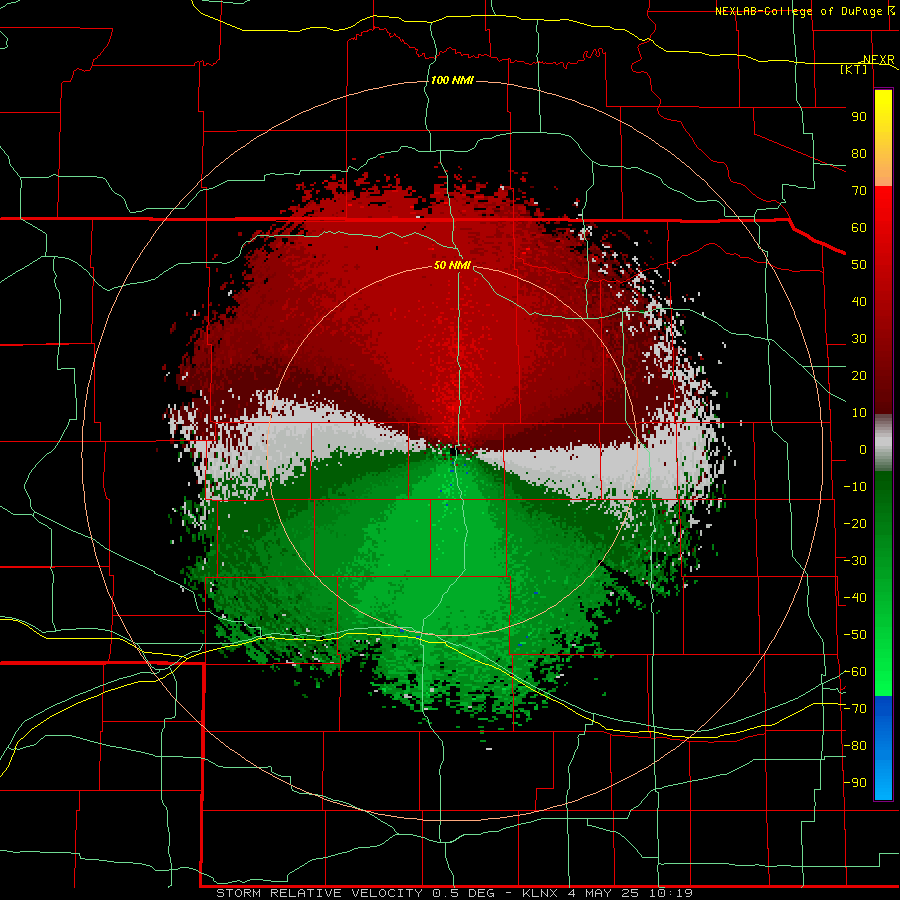Click the -80 value on the velocity scale
Screen dimensions: 900x900
tap(855, 746)
